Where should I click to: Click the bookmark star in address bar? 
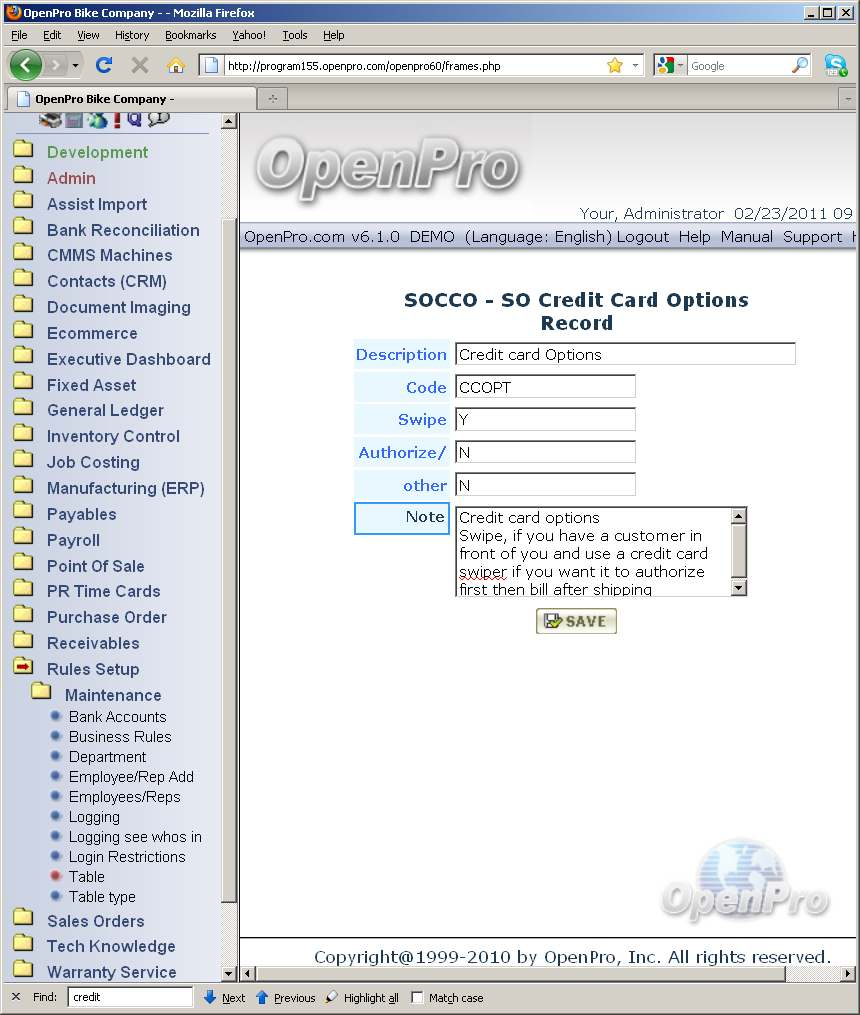pos(614,66)
